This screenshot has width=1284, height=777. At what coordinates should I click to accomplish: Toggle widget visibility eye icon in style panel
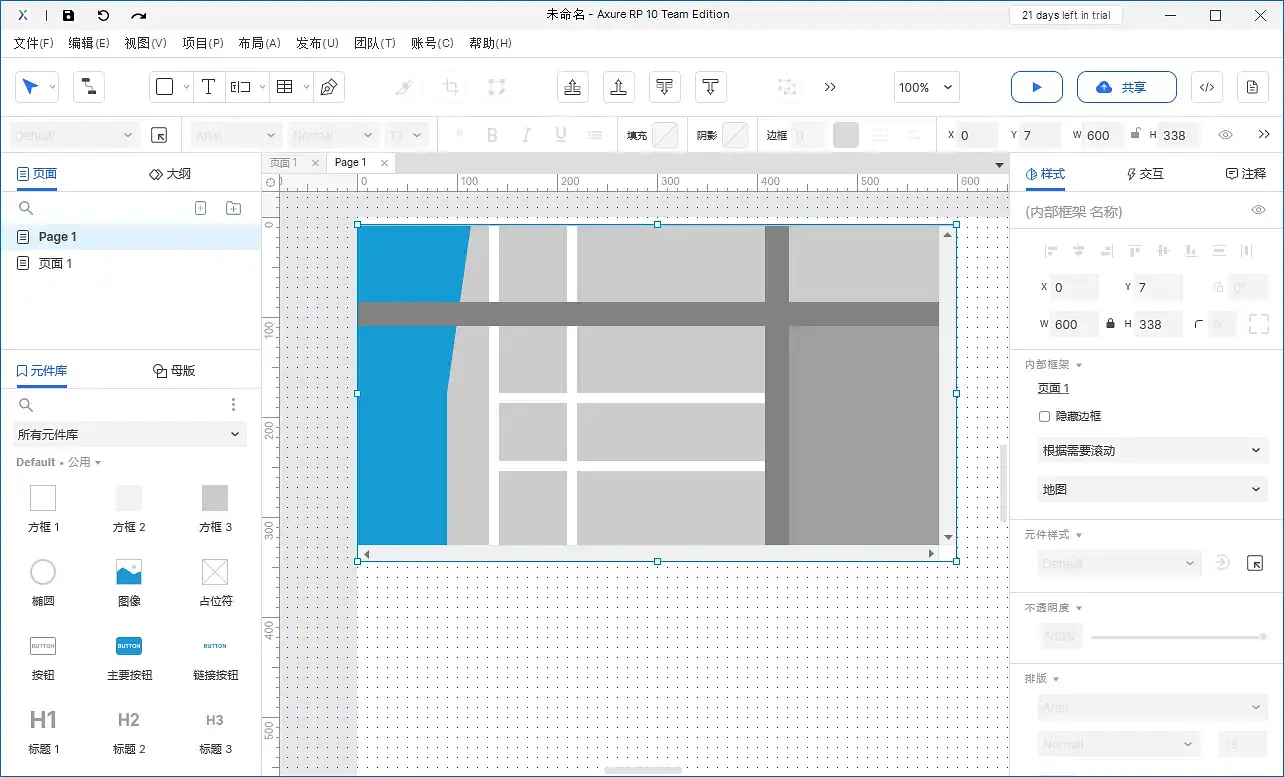(x=1258, y=210)
